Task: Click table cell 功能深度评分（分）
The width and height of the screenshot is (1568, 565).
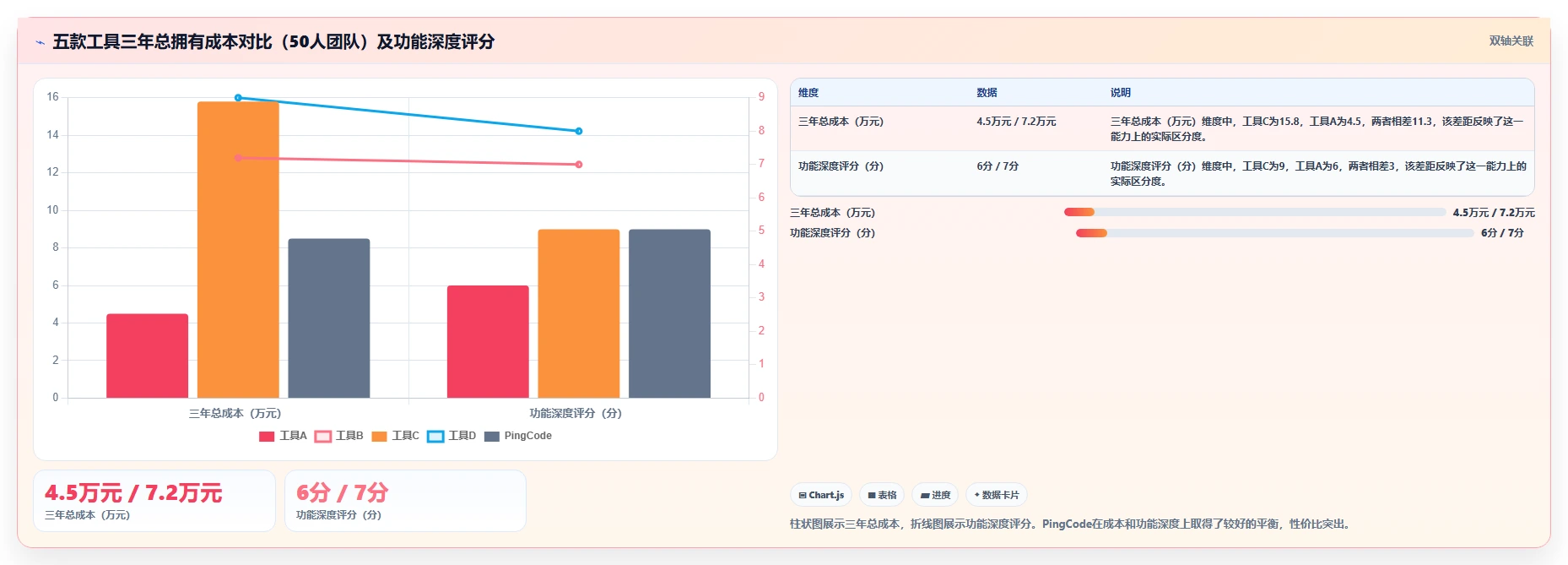Action: [841, 166]
